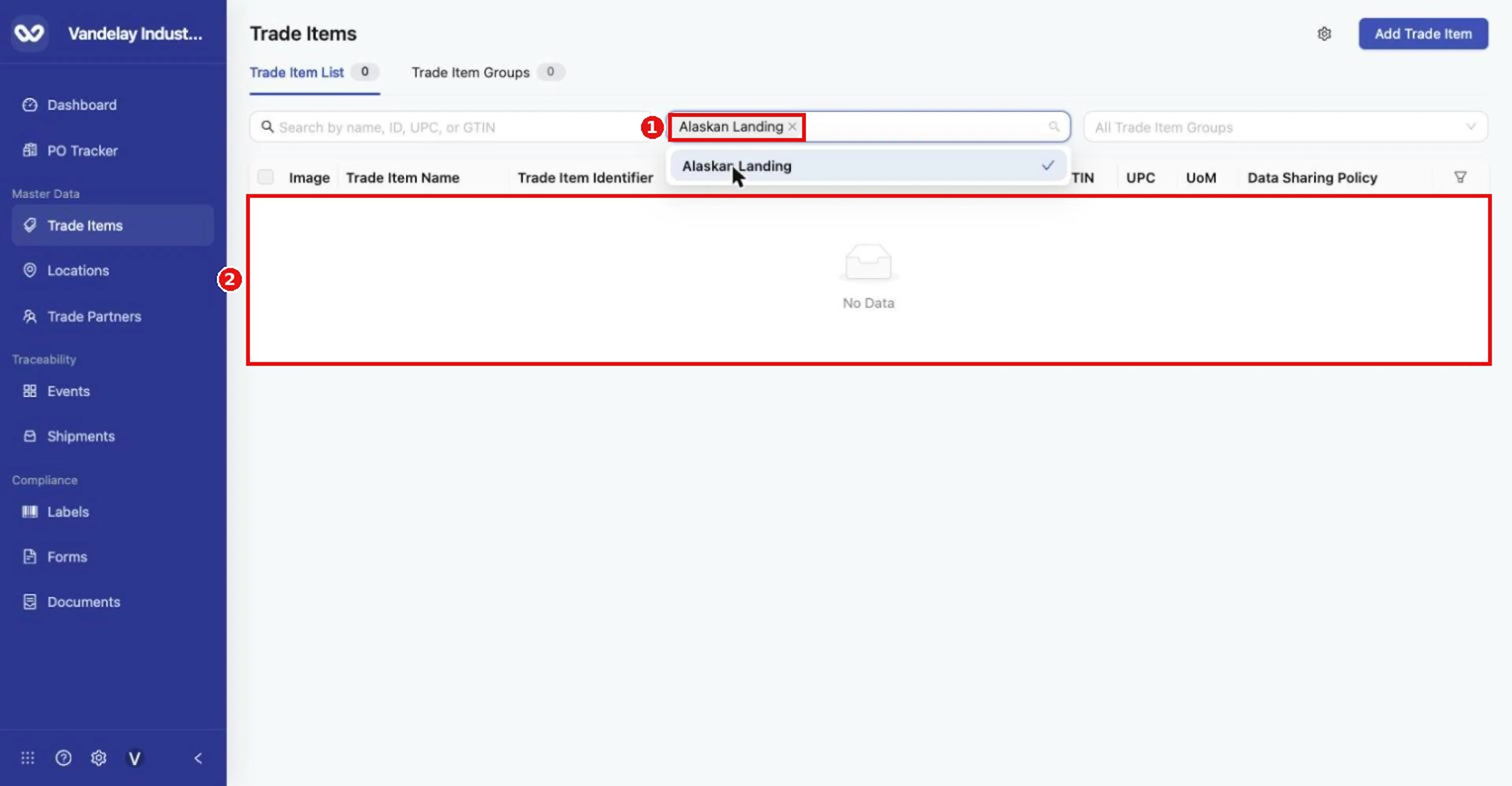Click the search icon inside the tag filter box
1512x786 pixels.
1054,127
